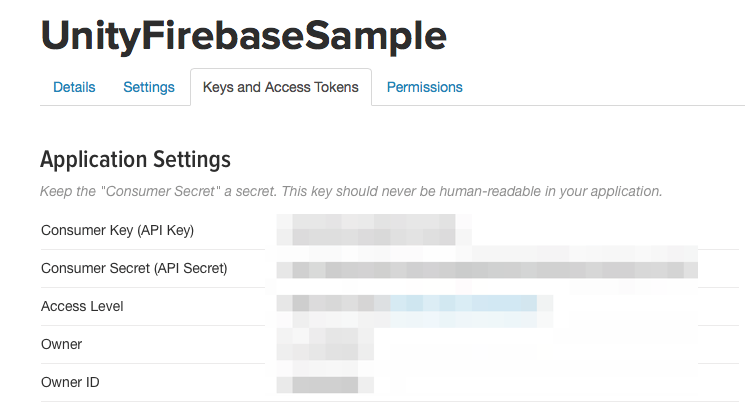Select the blurred Consumer Key value
745x405 pixels.
(366, 230)
